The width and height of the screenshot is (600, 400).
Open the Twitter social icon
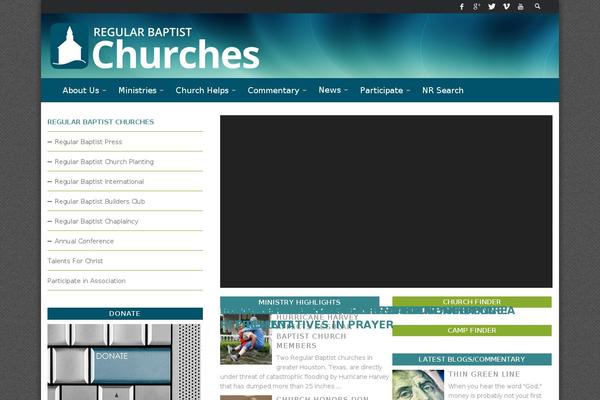coord(492,7)
